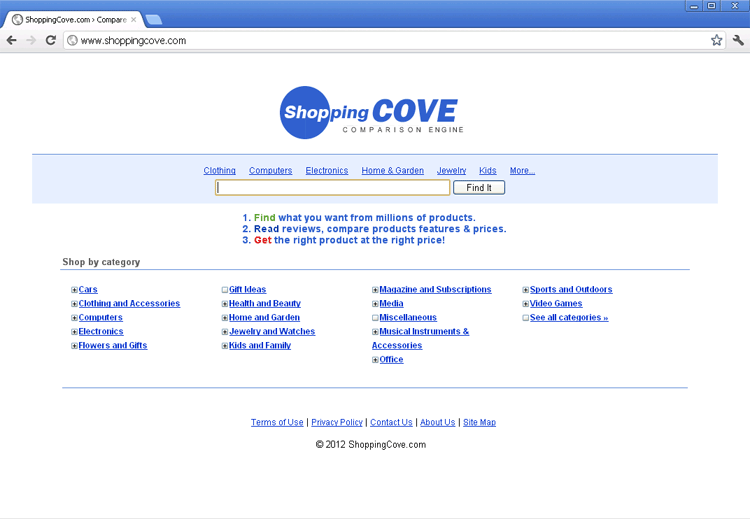The image size is (750, 519).
Task: Bookmark page with star icon
Action: point(716,41)
